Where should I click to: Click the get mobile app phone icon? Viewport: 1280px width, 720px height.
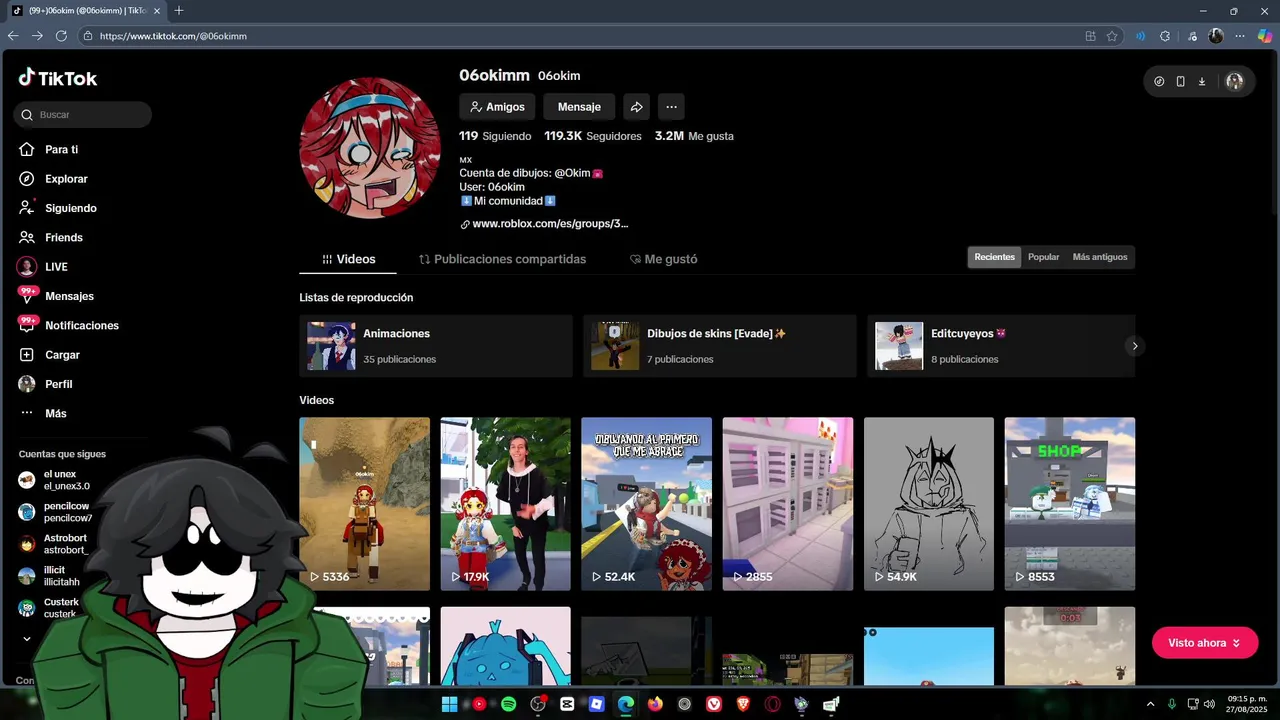[1180, 82]
